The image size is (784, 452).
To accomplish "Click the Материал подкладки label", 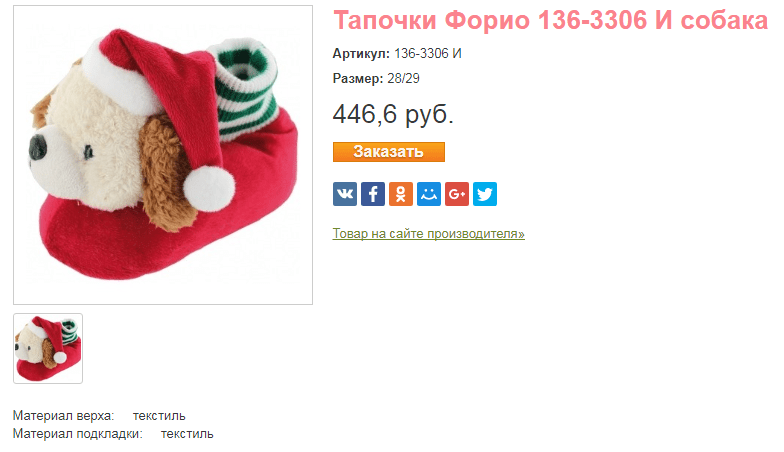I will [78, 434].
